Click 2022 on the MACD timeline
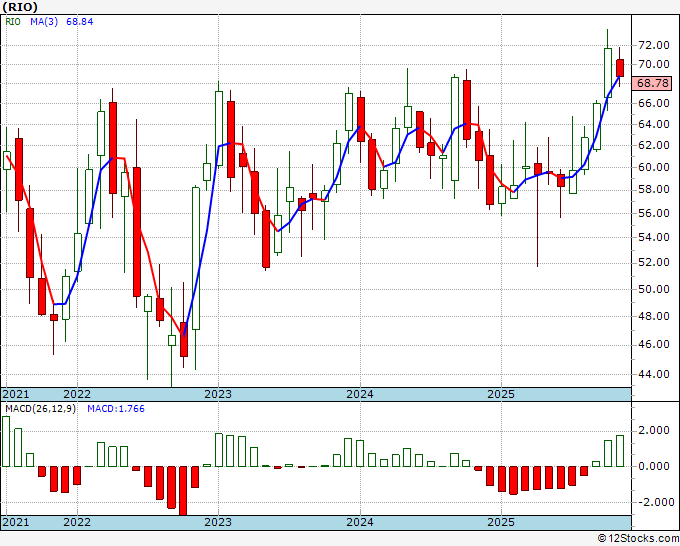Image resolution: width=680 pixels, height=546 pixels. (x=77, y=522)
